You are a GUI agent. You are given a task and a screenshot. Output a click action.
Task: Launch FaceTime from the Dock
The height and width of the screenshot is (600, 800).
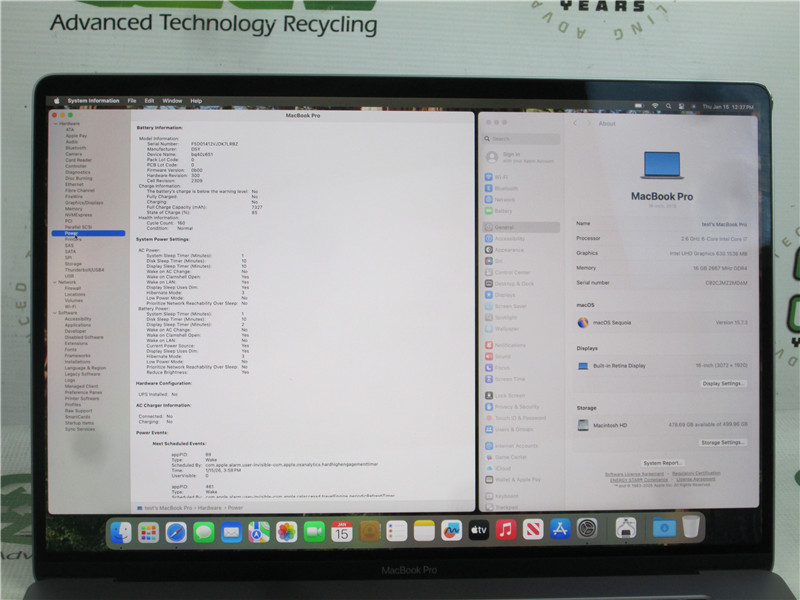(x=314, y=532)
